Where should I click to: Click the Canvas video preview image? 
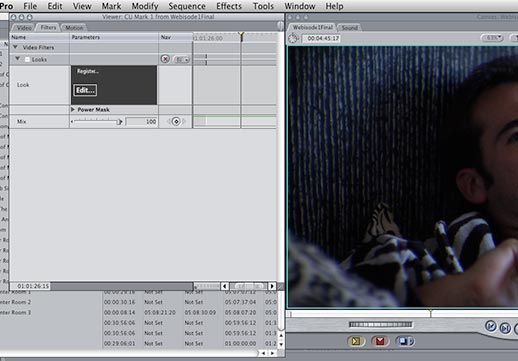click(x=403, y=176)
